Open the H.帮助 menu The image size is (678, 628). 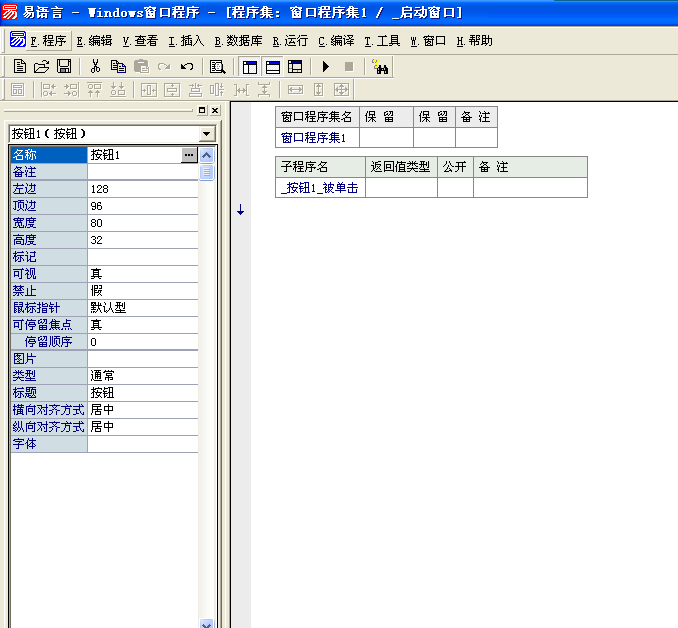coord(474,41)
